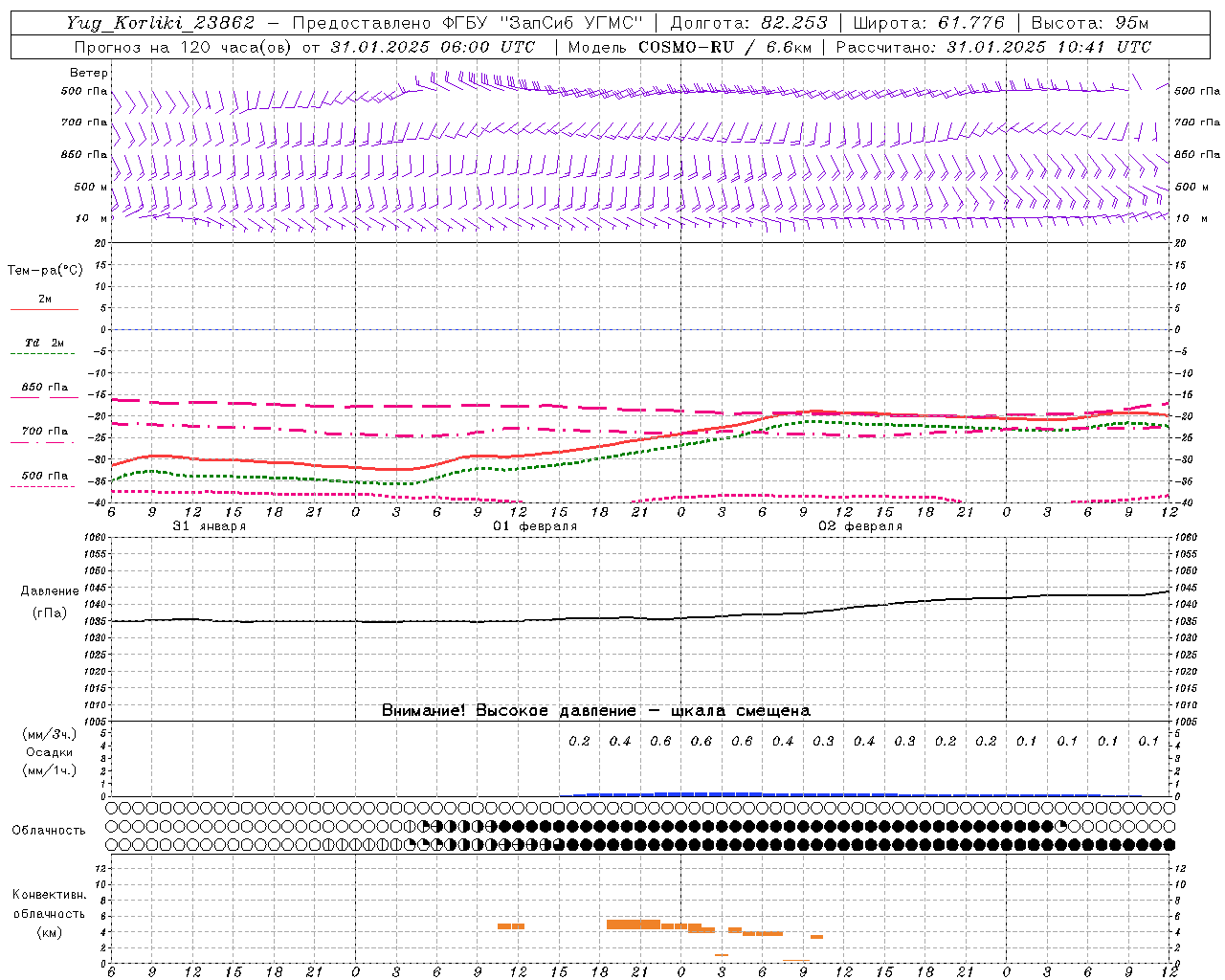Click the date label 31 января
The image size is (1225, 980).
[x=209, y=526]
